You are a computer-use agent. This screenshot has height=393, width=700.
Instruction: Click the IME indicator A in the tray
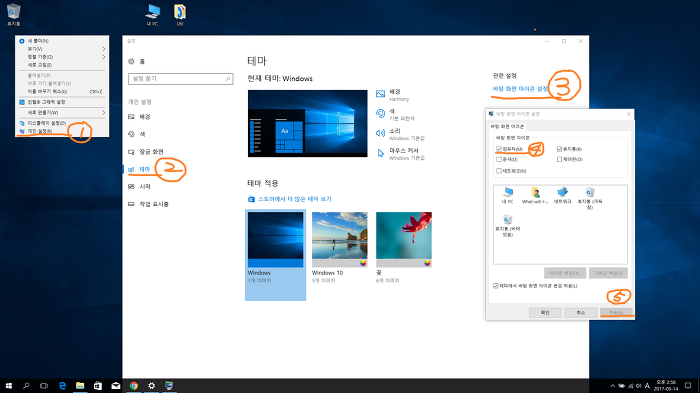[x=647, y=386]
